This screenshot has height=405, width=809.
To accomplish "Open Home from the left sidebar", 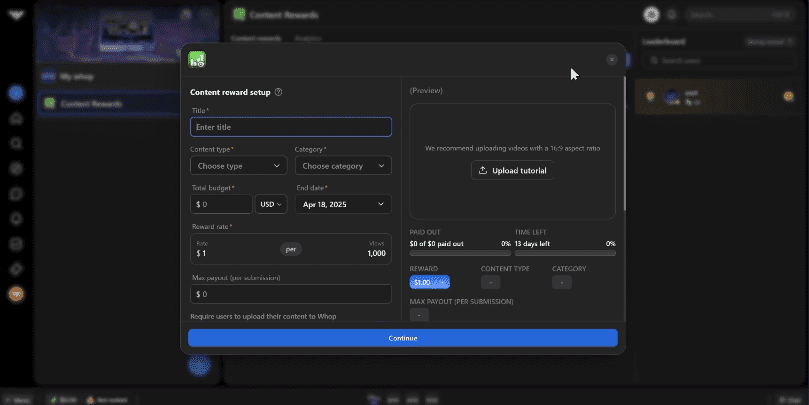I will (x=16, y=118).
